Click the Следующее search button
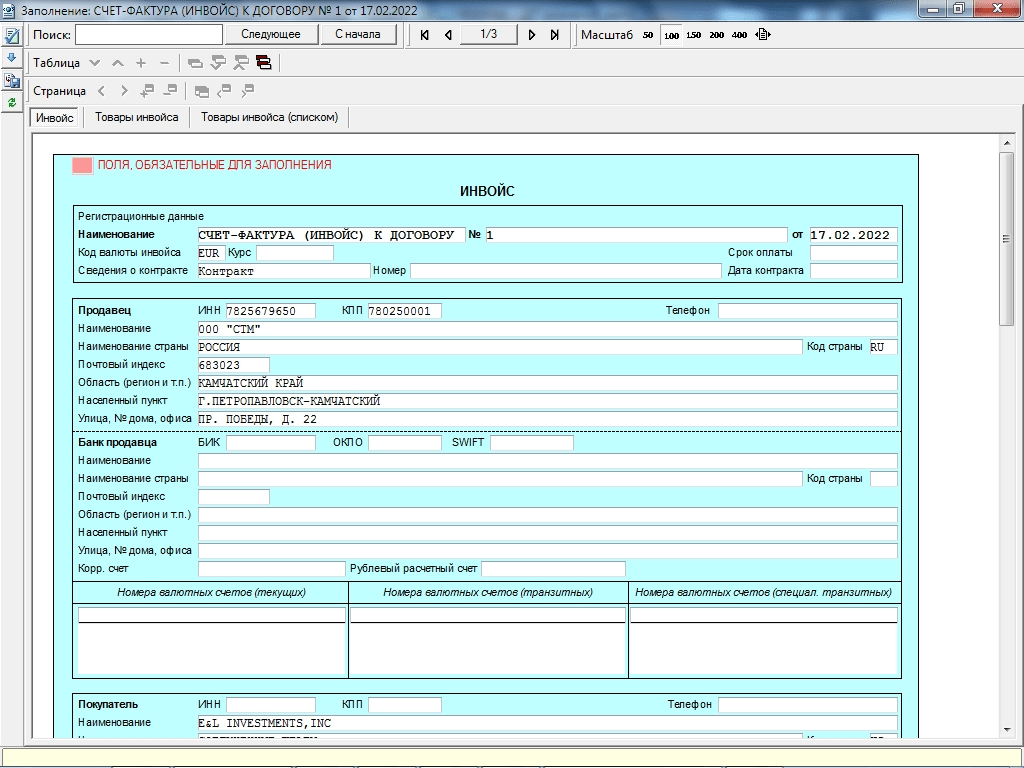 pyautogui.click(x=271, y=34)
